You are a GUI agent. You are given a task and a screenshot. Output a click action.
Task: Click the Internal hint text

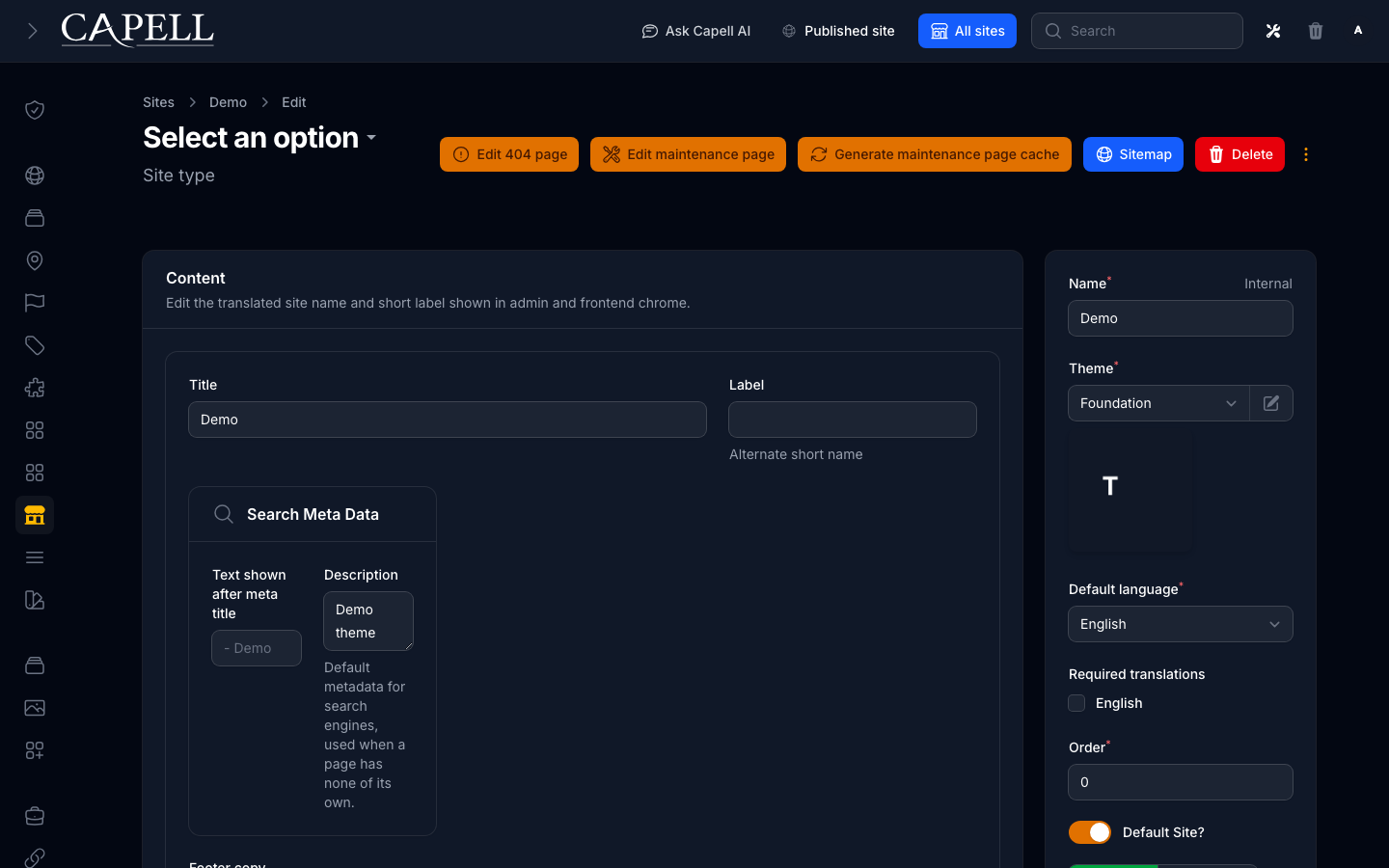(x=1268, y=284)
